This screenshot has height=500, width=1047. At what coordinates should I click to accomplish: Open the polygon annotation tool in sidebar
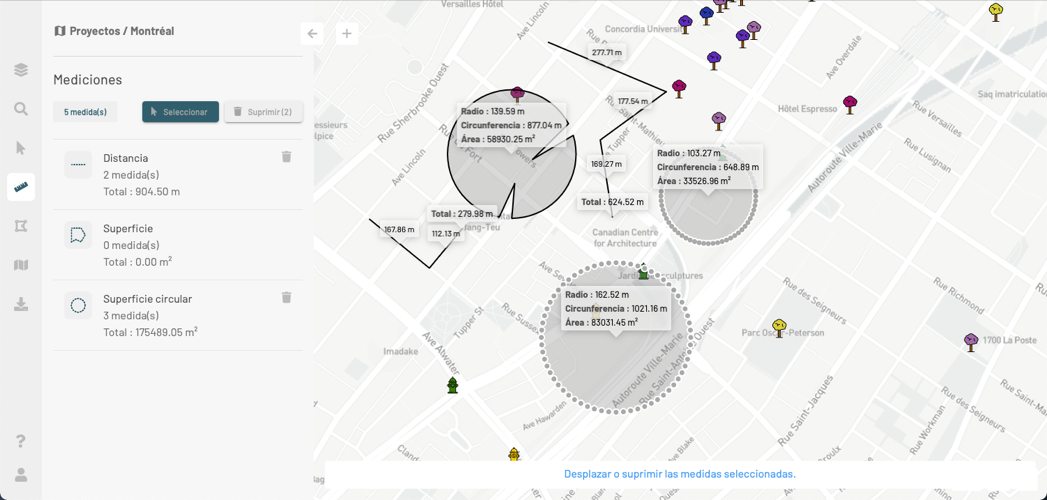[x=21, y=226]
